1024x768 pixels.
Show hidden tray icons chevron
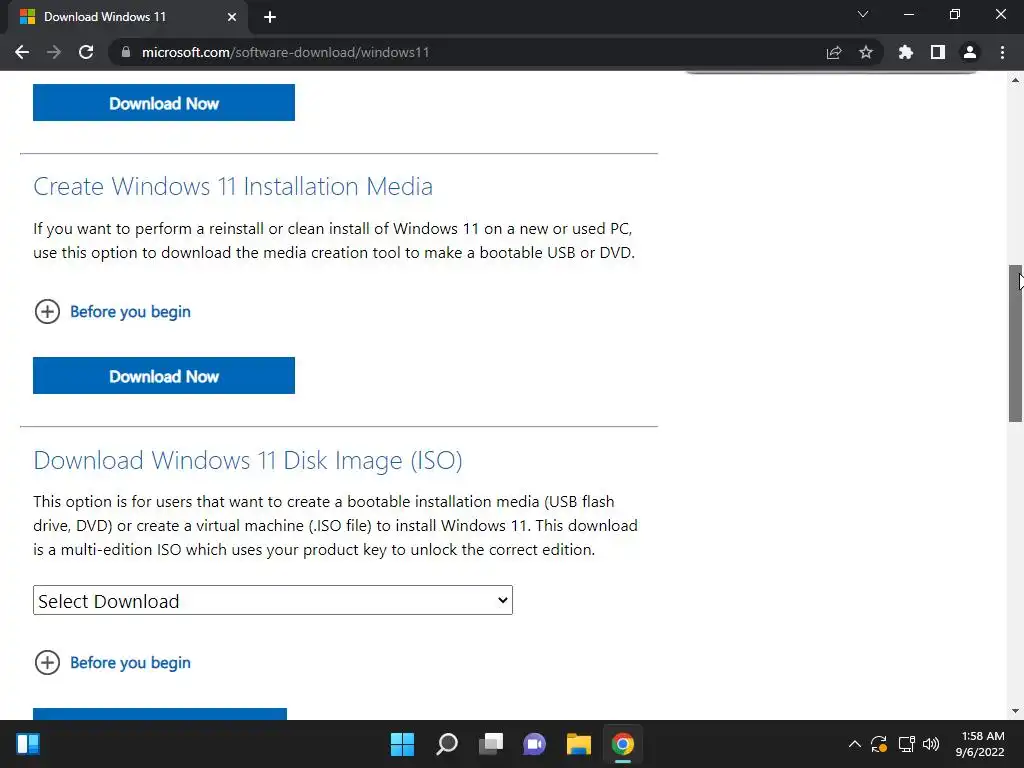click(x=854, y=744)
